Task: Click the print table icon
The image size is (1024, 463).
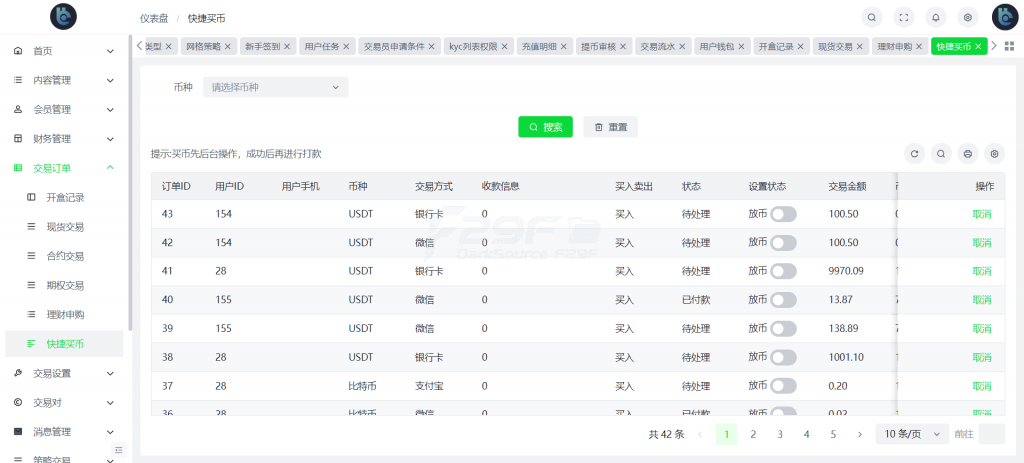Action: click(x=967, y=153)
